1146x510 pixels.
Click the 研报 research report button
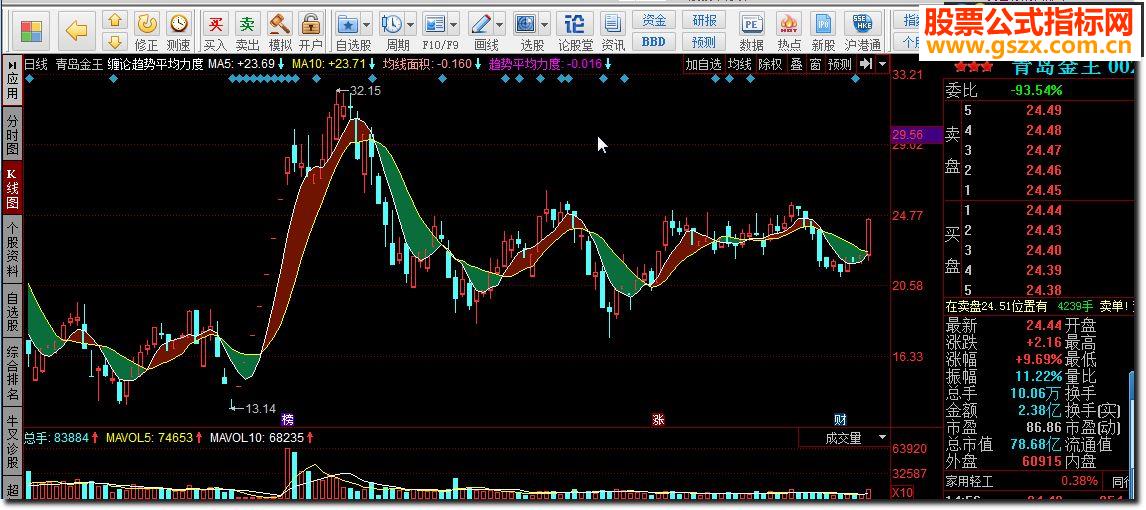(705, 20)
